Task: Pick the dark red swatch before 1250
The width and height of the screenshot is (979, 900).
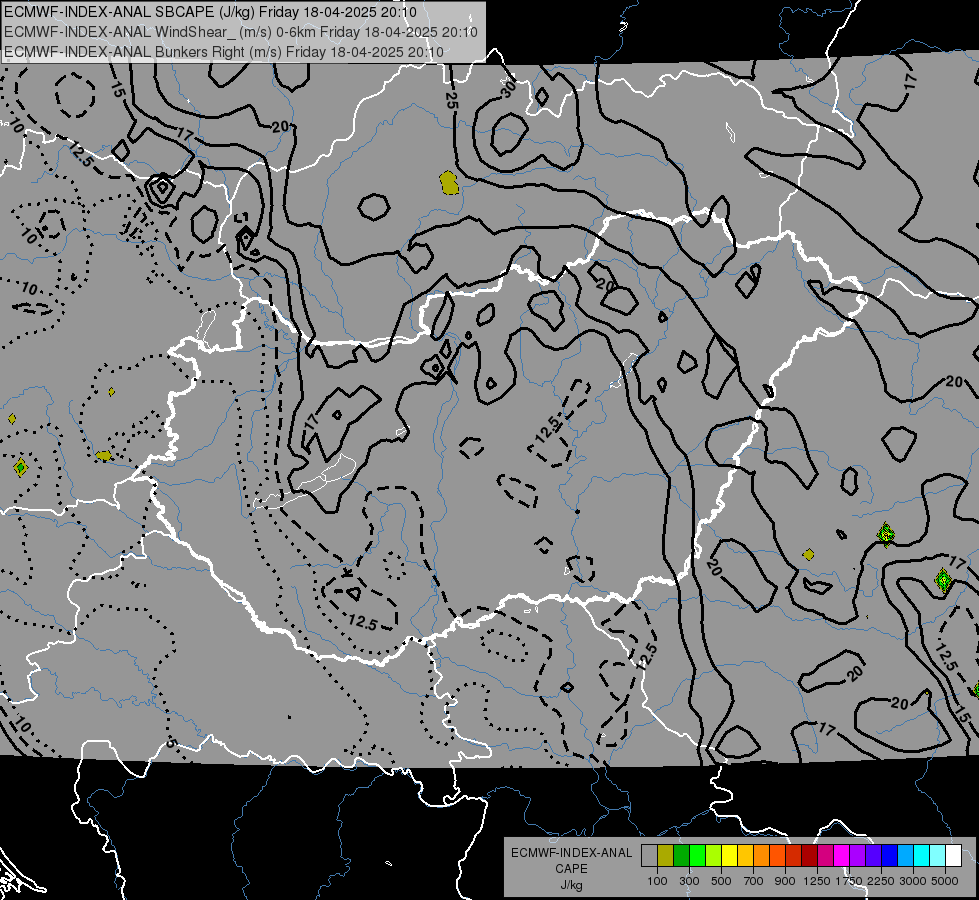Action: click(x=810, y=856)
